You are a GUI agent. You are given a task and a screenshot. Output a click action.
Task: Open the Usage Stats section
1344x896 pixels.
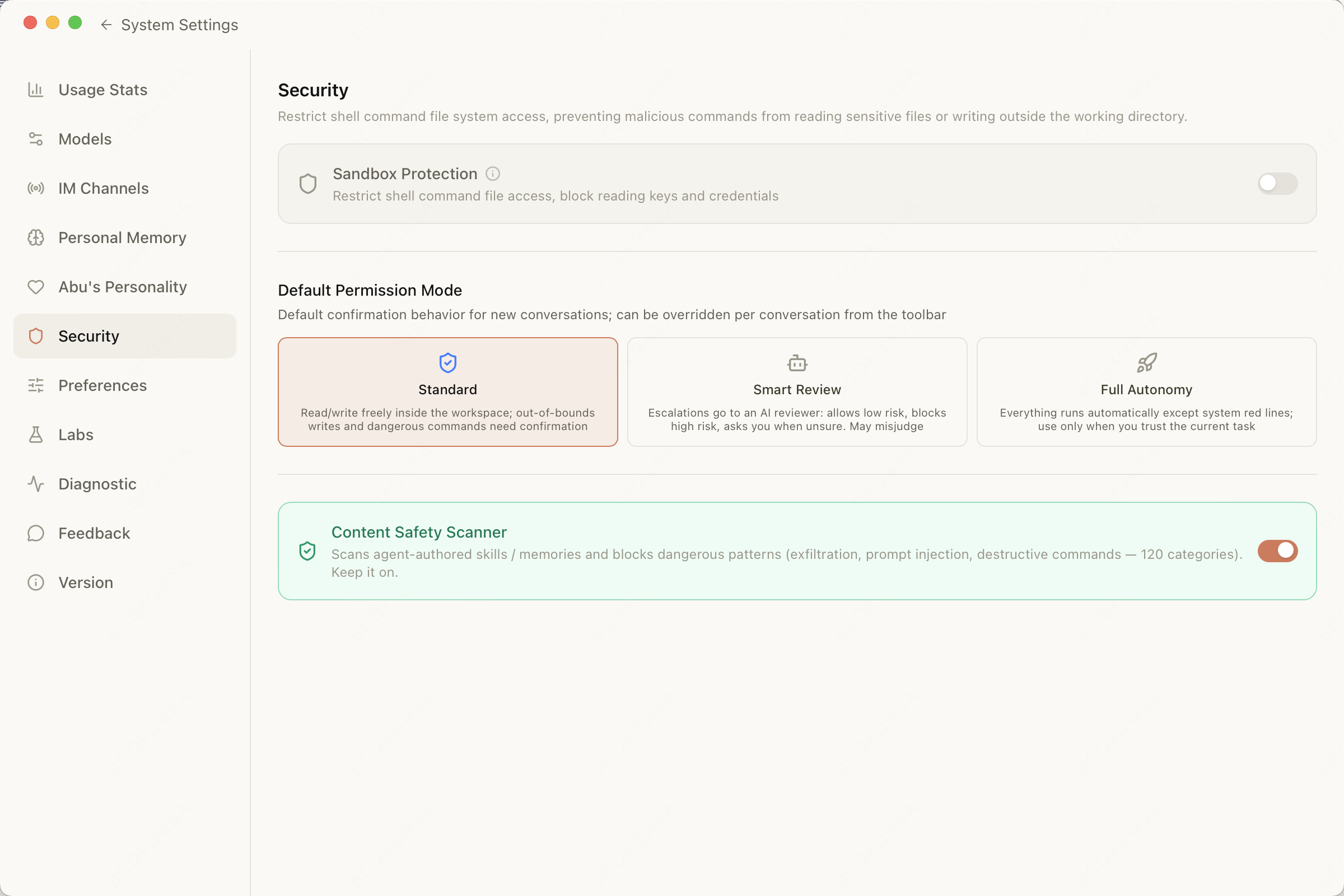124,90
